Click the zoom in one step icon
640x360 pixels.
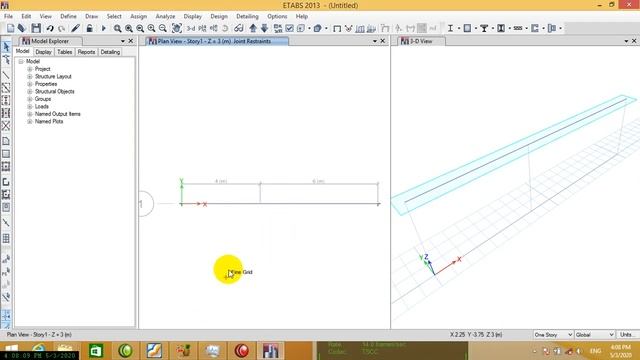(151, 28)
